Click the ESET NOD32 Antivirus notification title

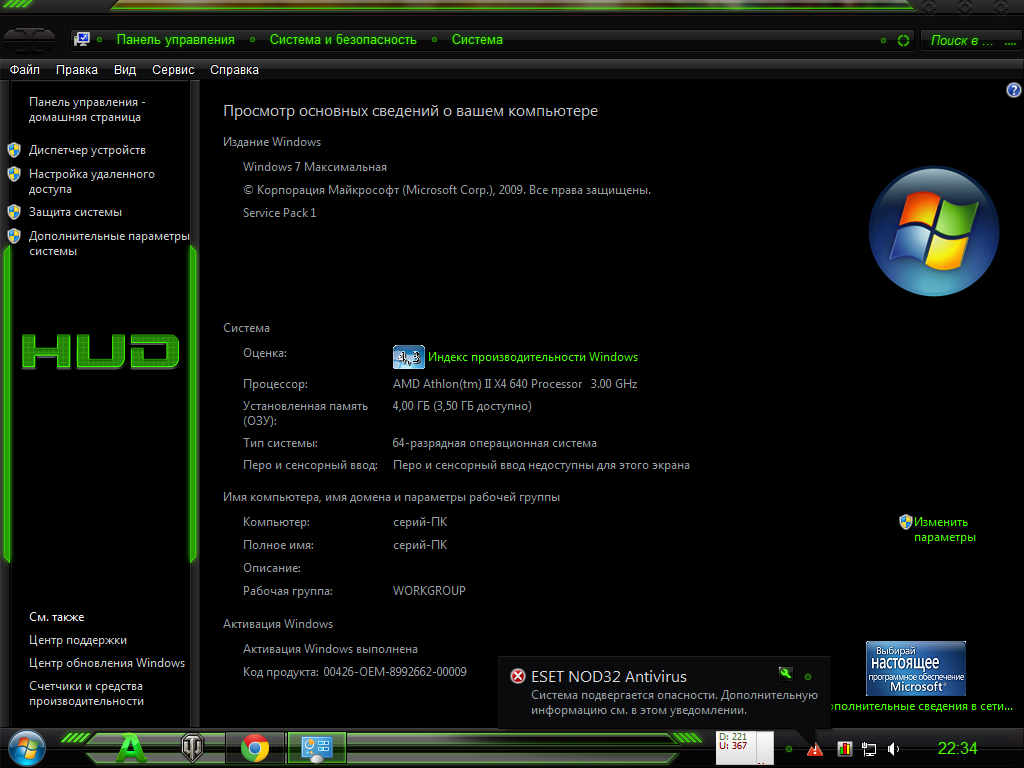(609, 677)
